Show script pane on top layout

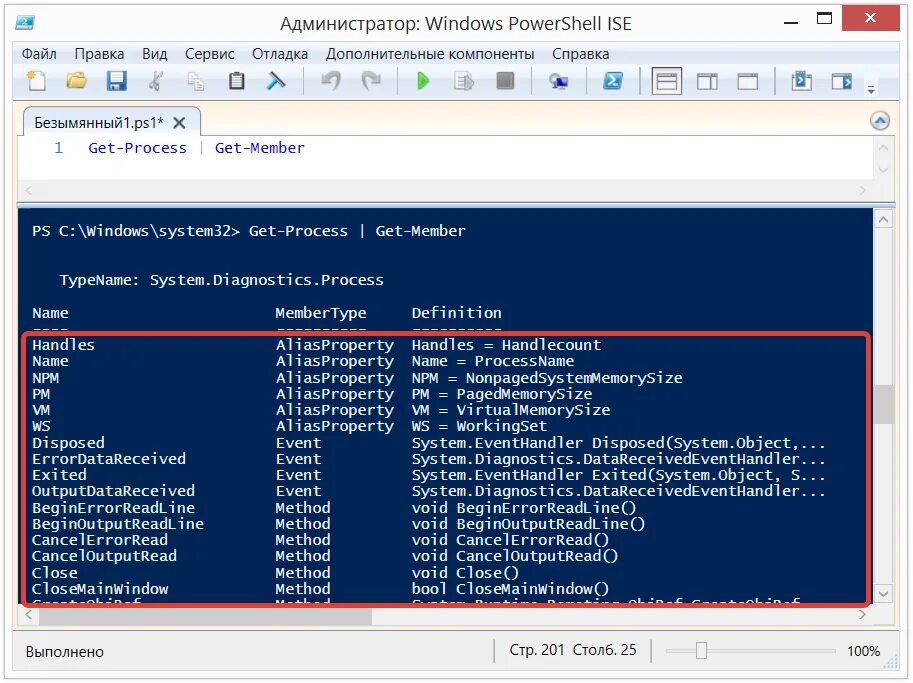[666, 81]
